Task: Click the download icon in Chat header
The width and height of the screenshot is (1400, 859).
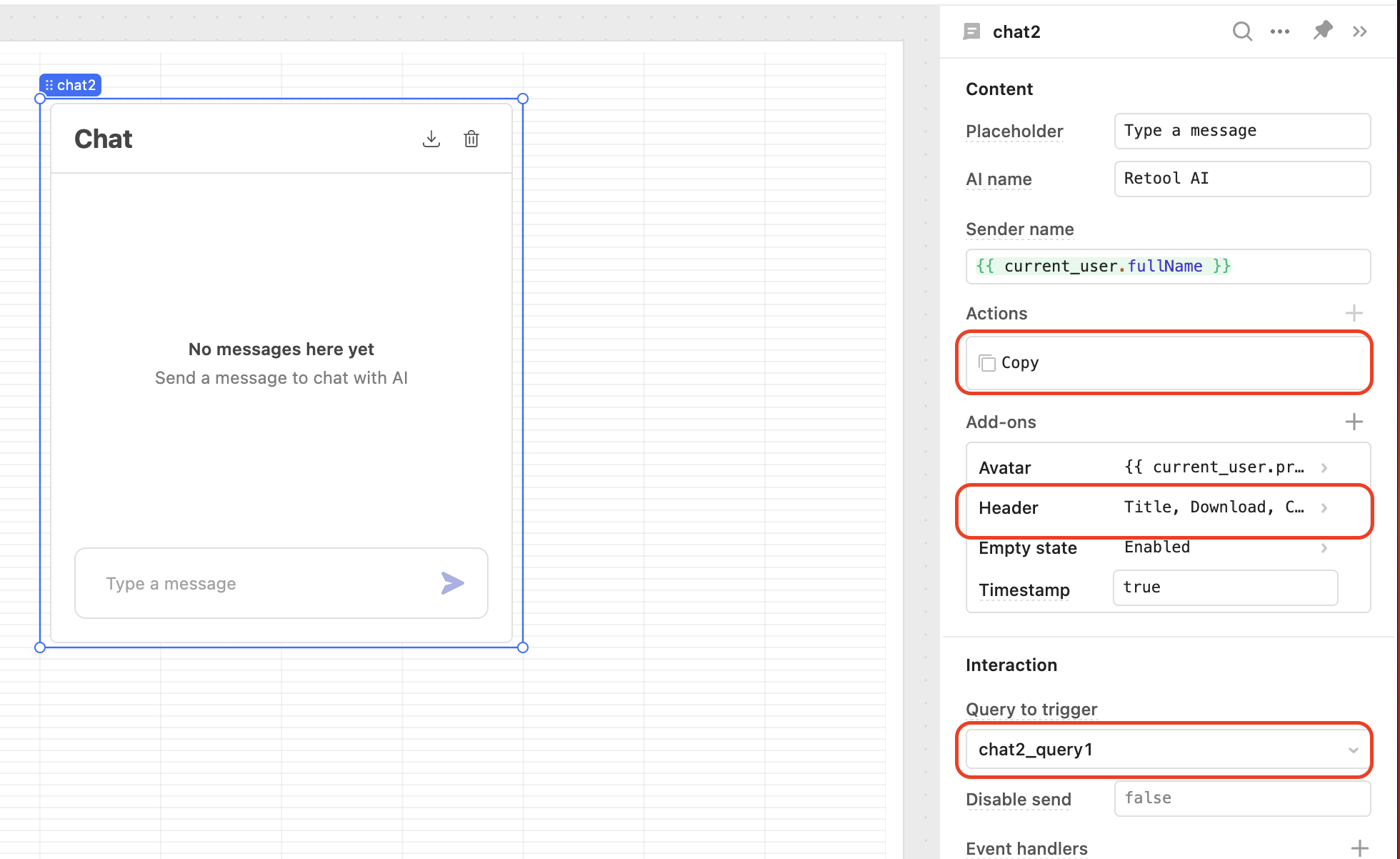Action: click(431, 139)
